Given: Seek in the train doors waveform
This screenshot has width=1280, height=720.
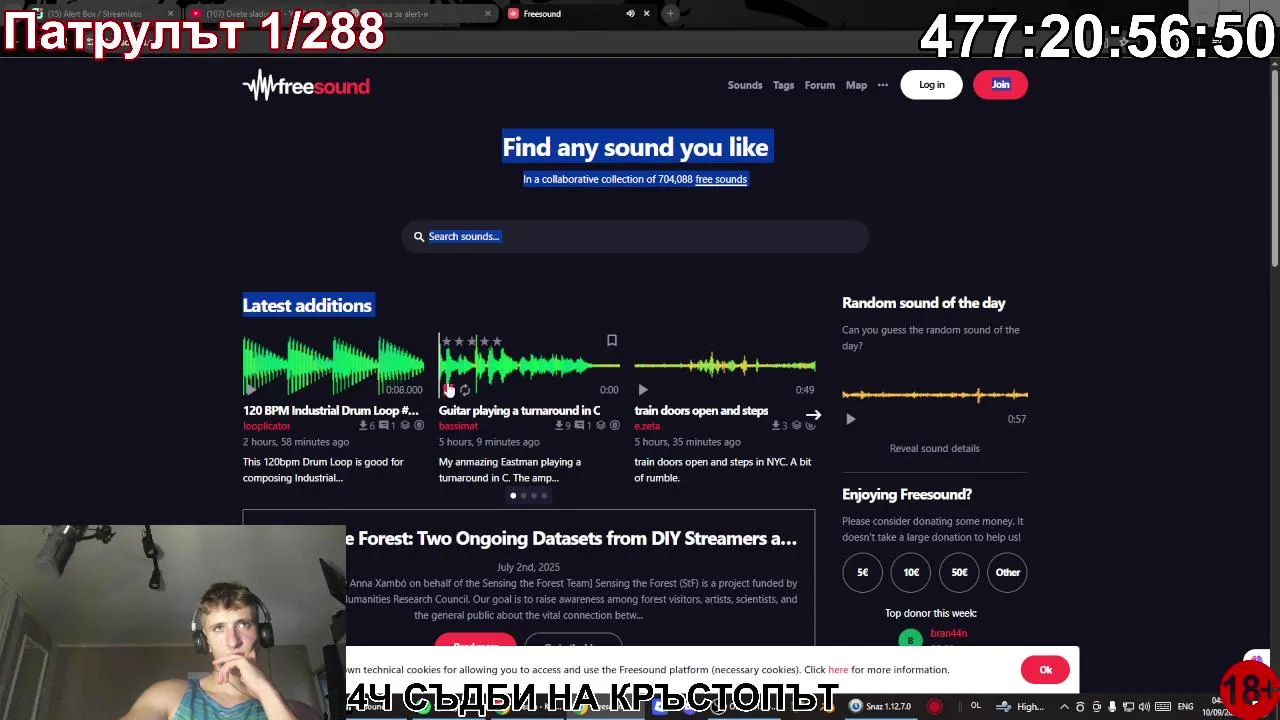Looking at the screenshot, I should click(x=725, y=365).
